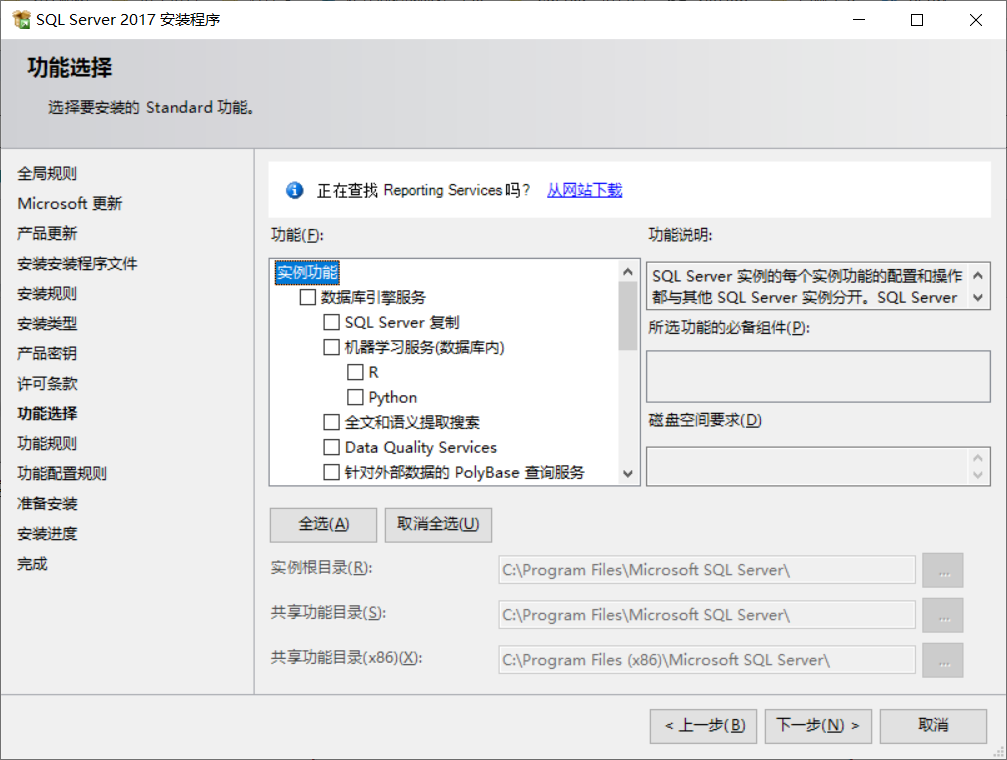The height and width of the screenshot is (760, 1007).
Task: Check the SQL Server 复制 checkbox
Action: coord(331,322)
